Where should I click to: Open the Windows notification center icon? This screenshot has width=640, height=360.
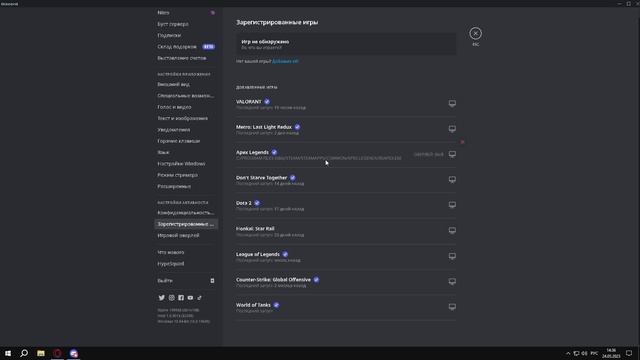[629, 353]
